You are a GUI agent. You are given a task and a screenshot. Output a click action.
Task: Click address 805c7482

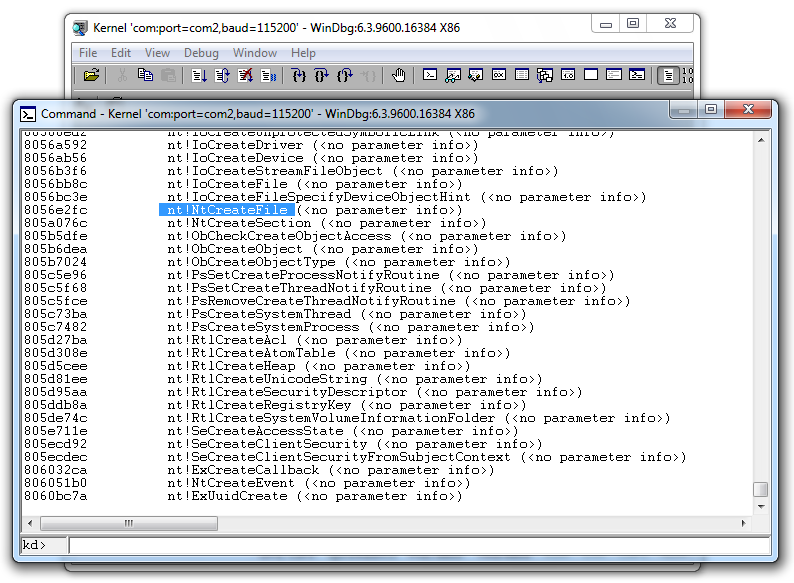click(x=55, y=327)
